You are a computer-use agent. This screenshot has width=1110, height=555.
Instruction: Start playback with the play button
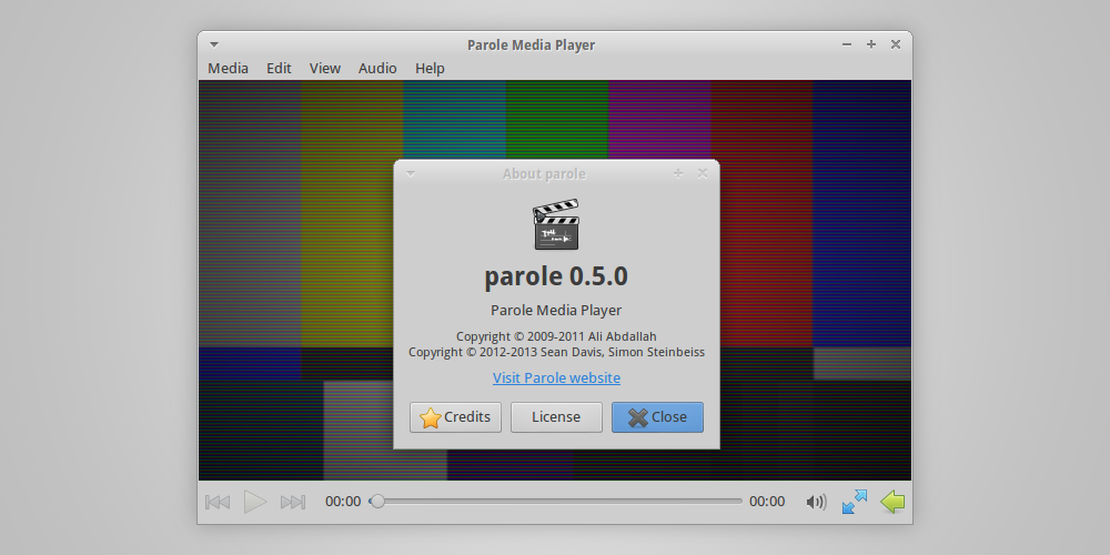point(255,502)
